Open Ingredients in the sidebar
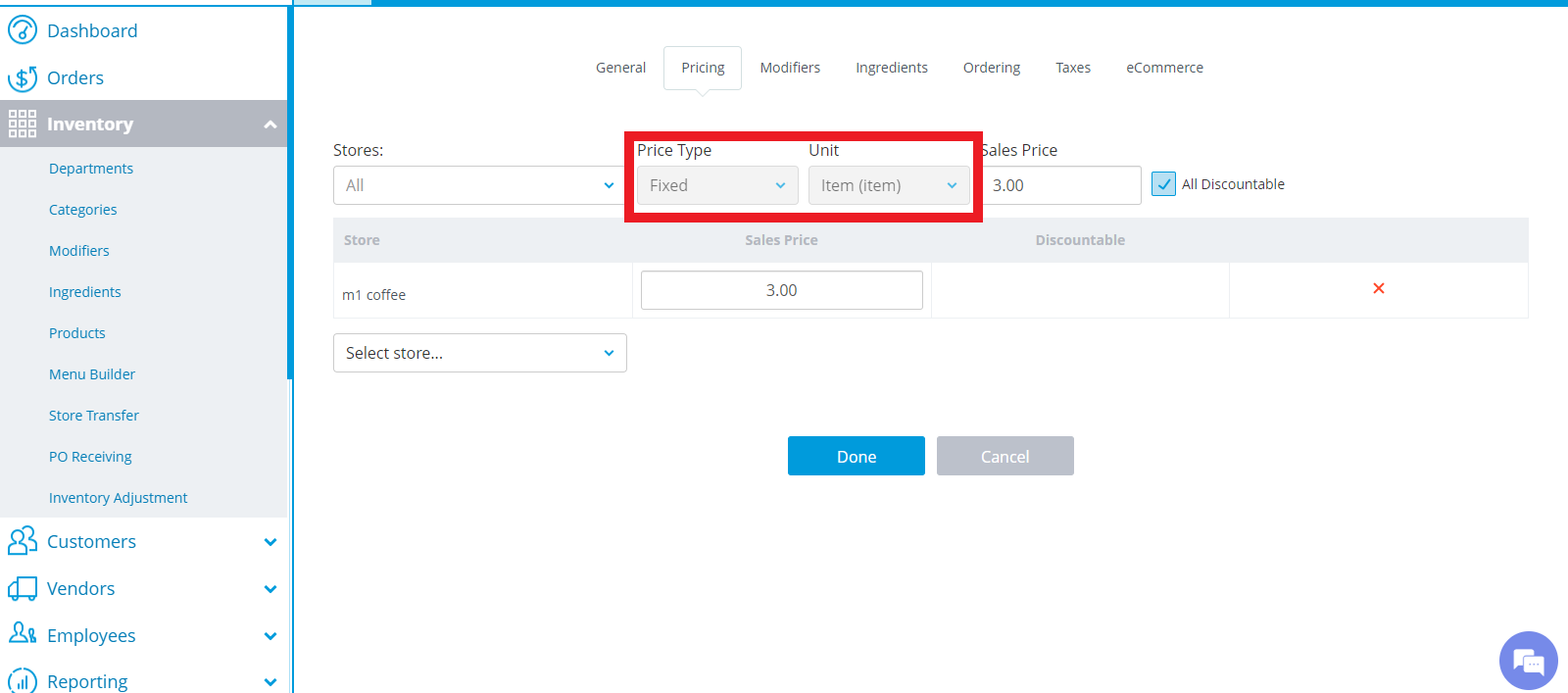This screenshot has width=1568, height=693. (x=85, y=292)
